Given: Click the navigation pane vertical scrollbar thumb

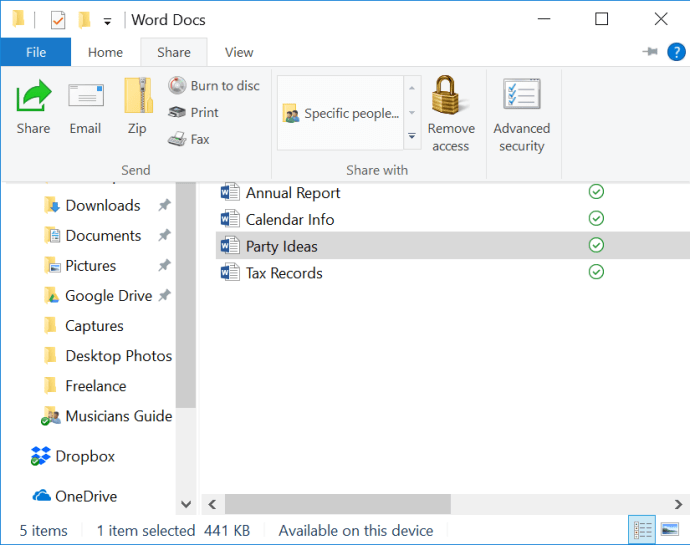Looking at the screenshot, I should (186, 295).
